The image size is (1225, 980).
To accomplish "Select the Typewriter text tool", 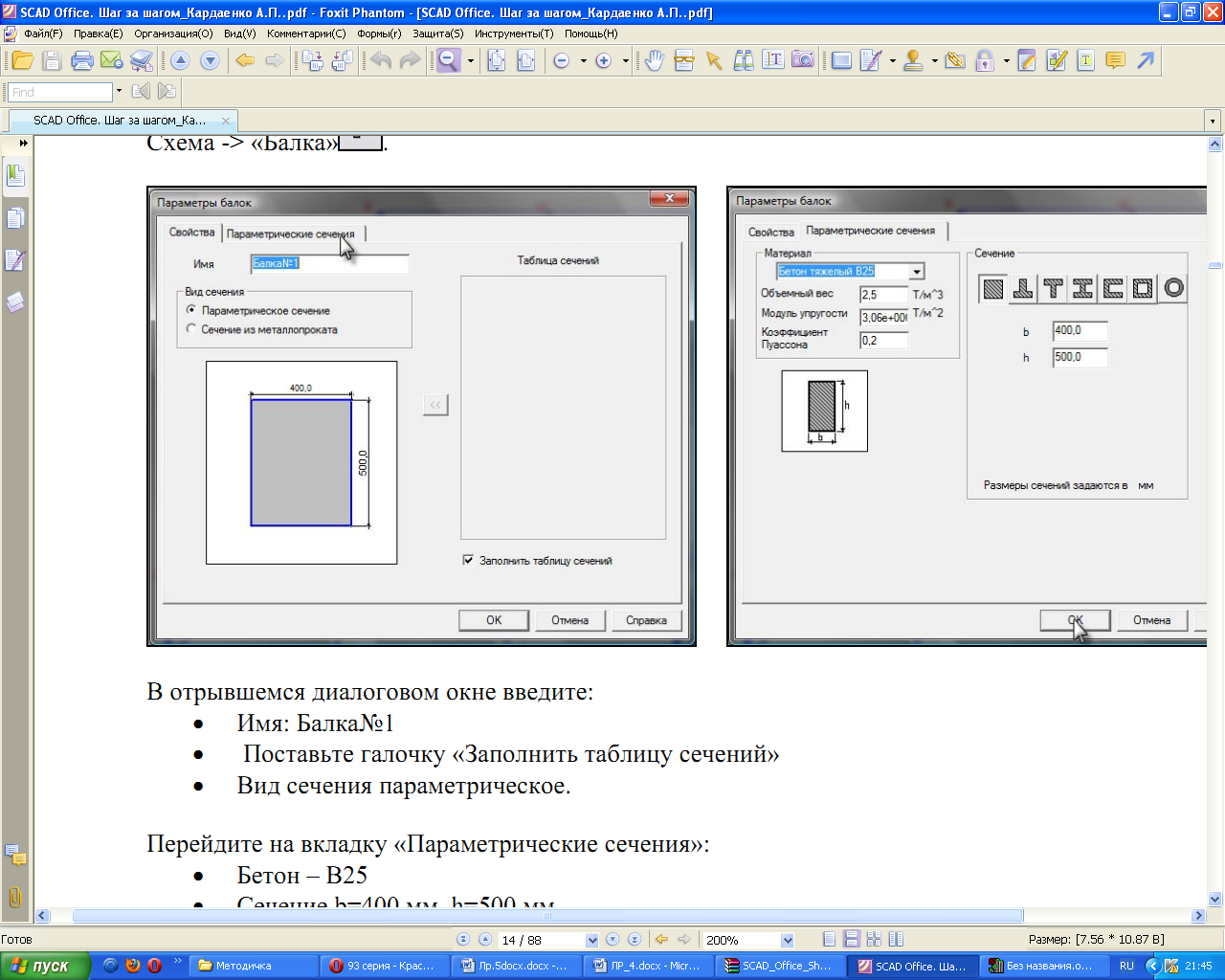I will [x=773, y=60].
